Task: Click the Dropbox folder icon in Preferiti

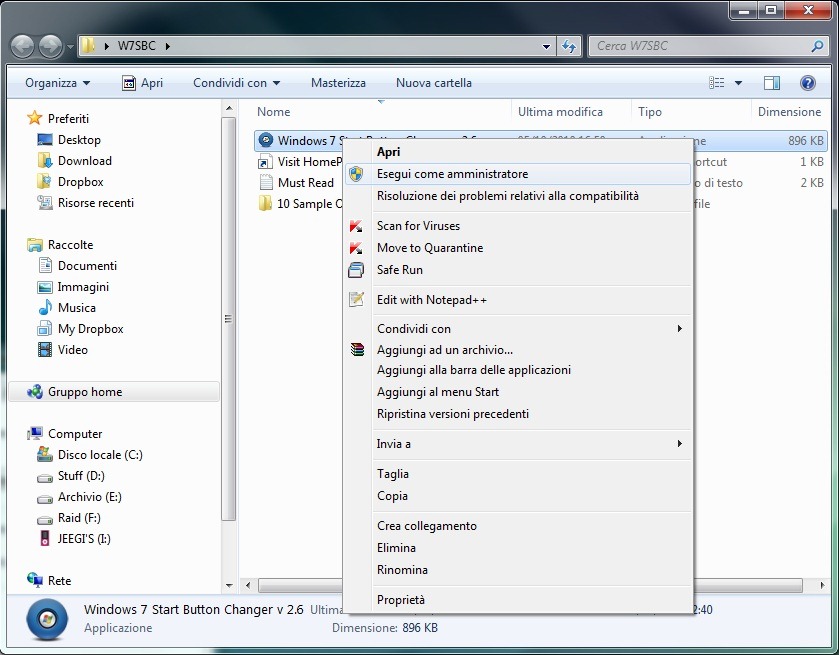Action: tap(45, 182)
